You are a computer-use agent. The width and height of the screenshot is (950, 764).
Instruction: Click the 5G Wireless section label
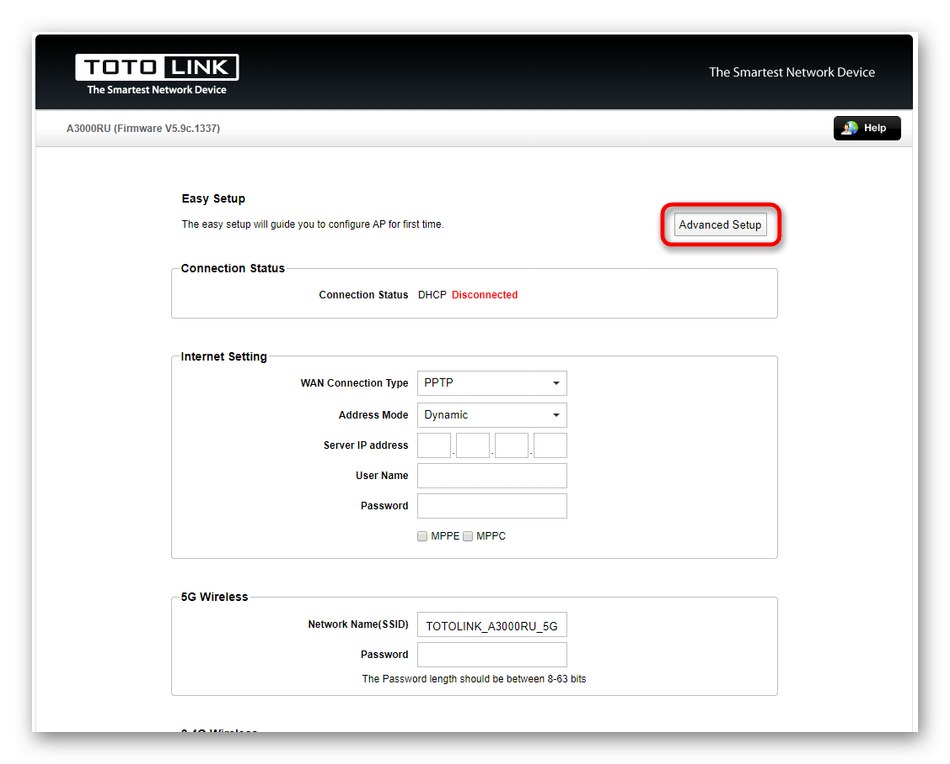[214, 597]
